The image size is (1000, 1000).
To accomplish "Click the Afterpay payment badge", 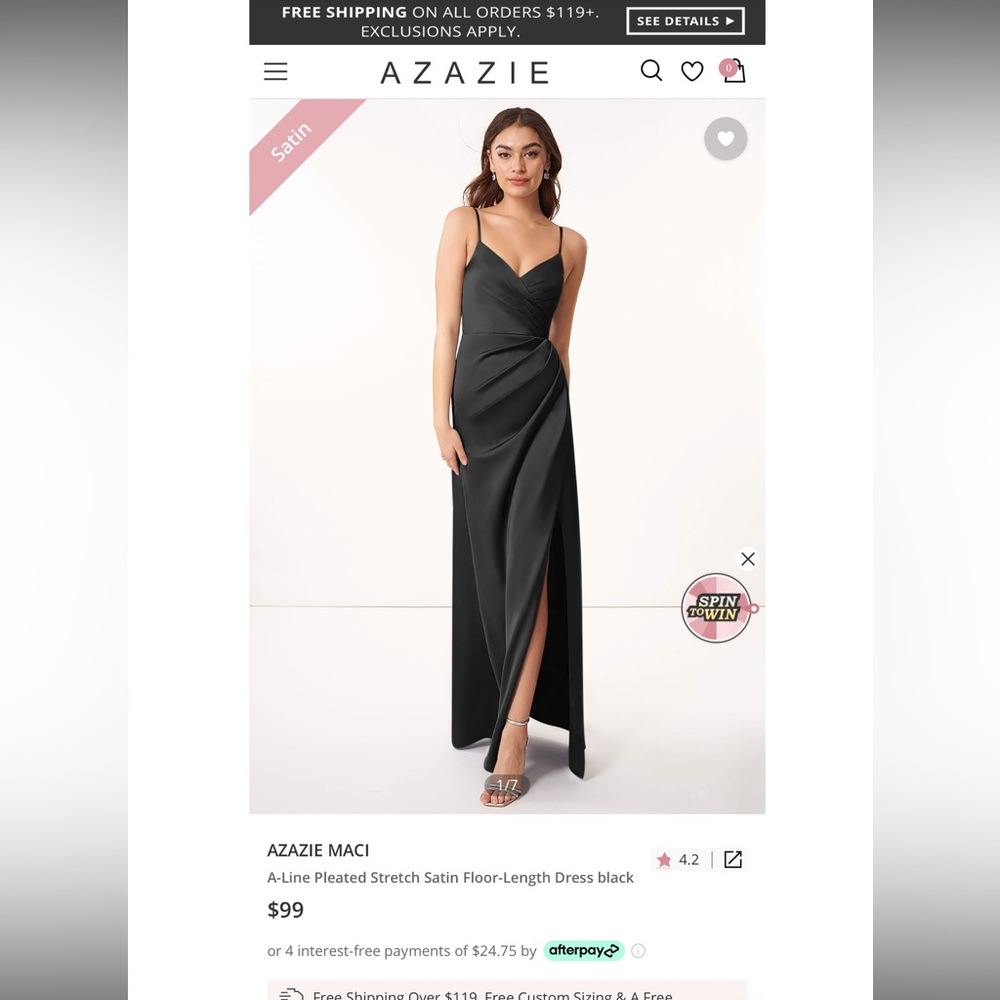I will 583,951.
